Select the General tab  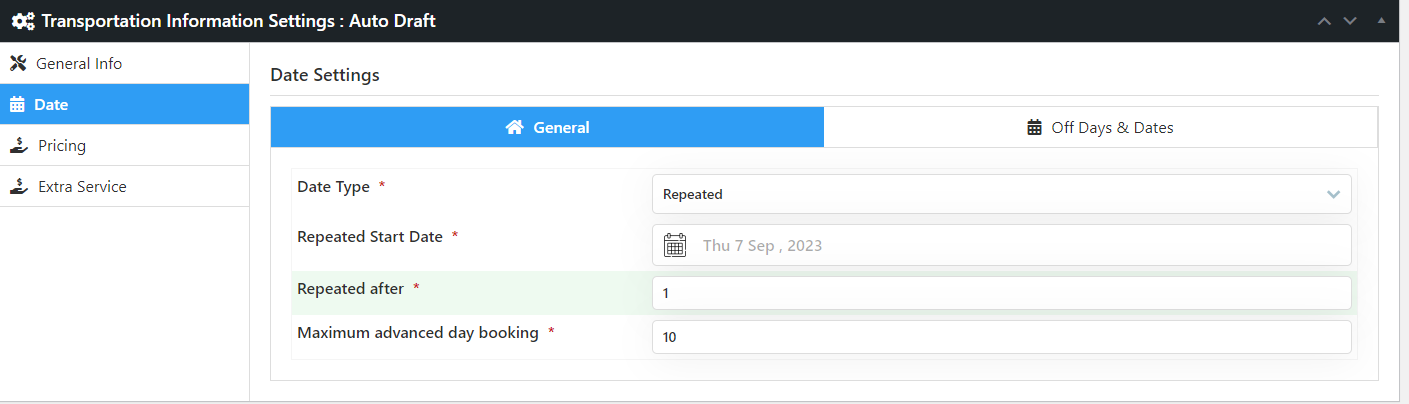547,128
